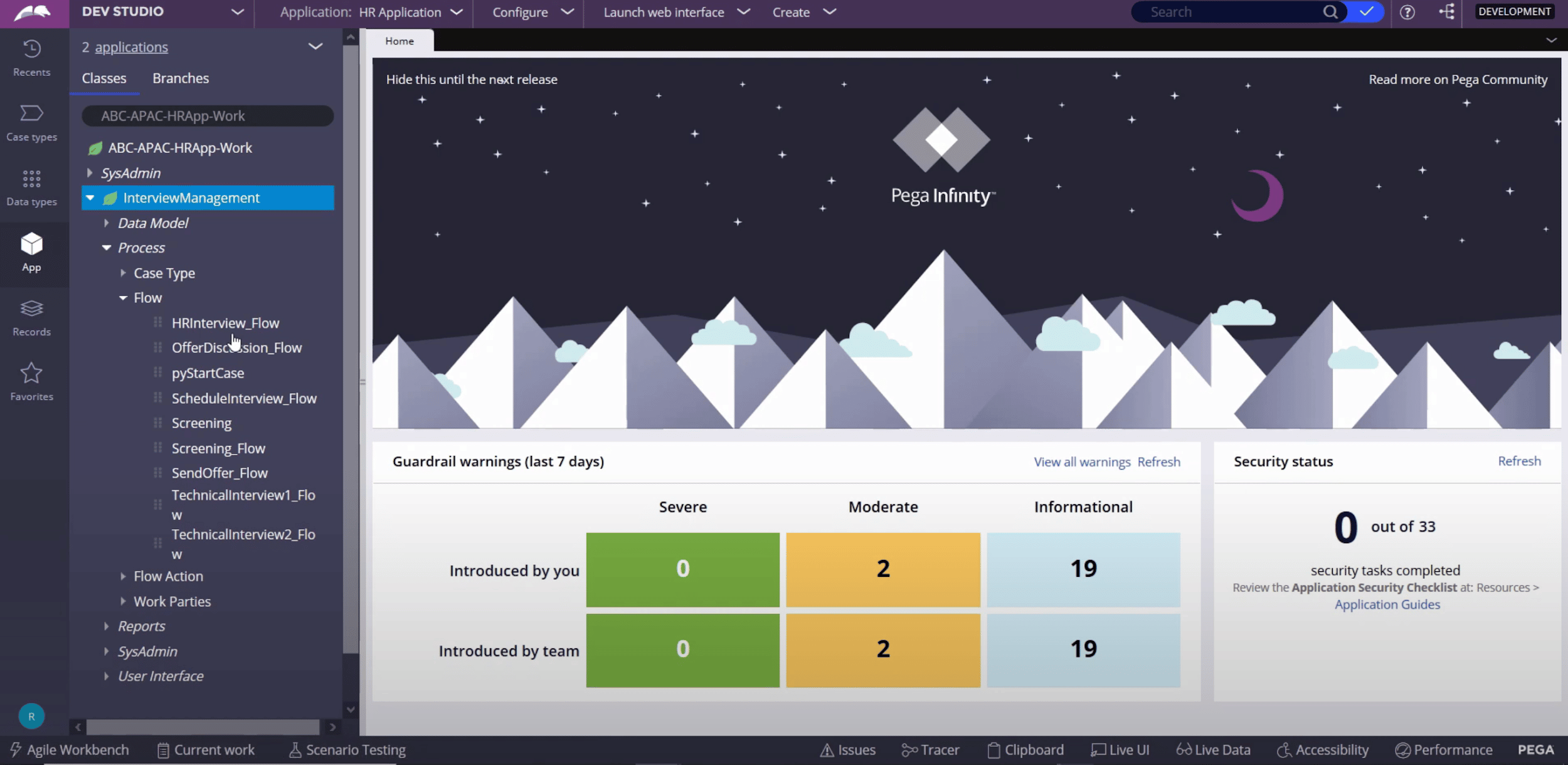
Task: Expand the User Interface category
Action: click(x=106, y=676)
